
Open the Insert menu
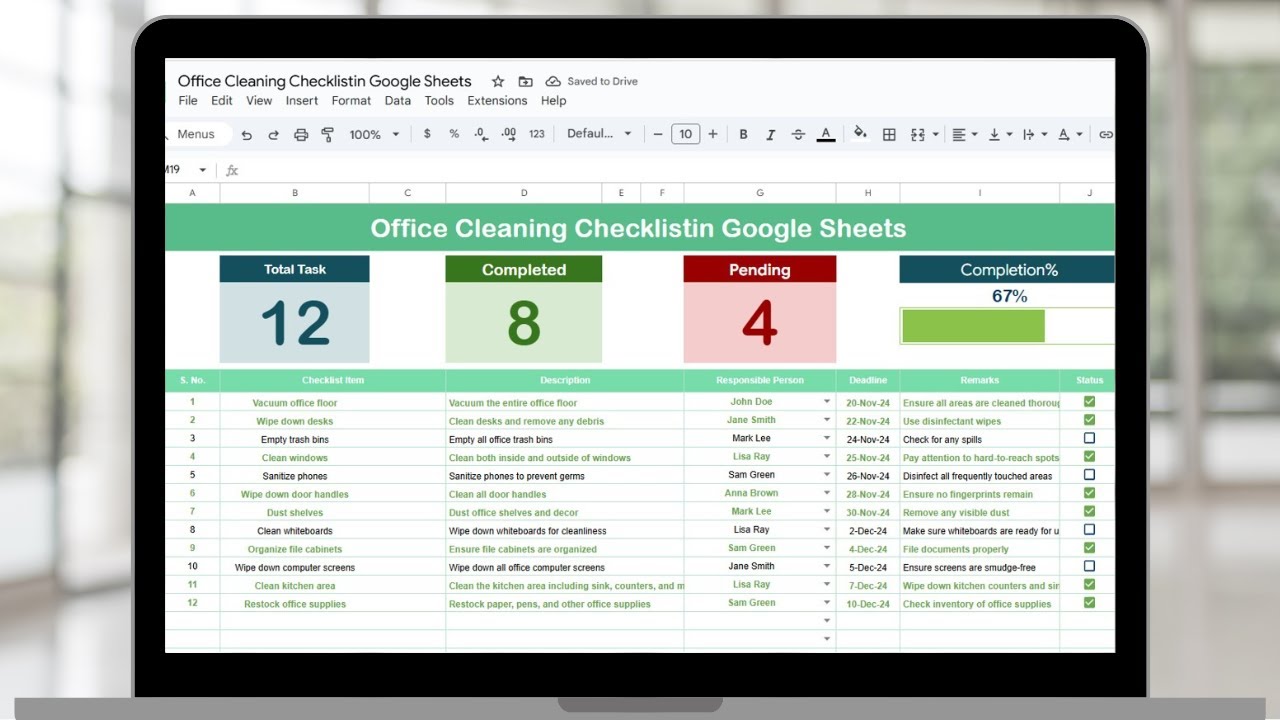tap(302, 101)
